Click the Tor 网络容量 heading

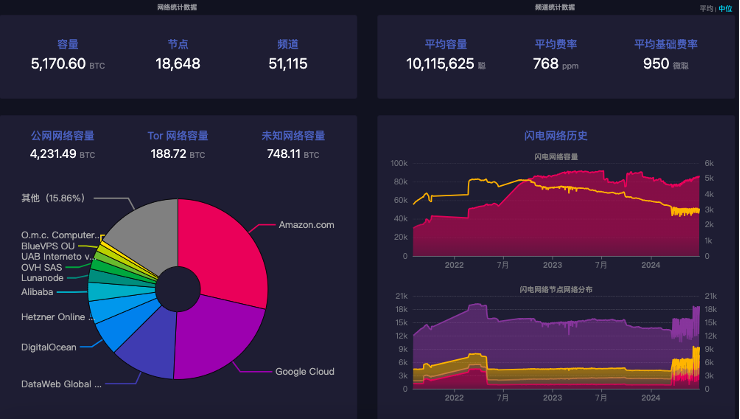[178, 135]
